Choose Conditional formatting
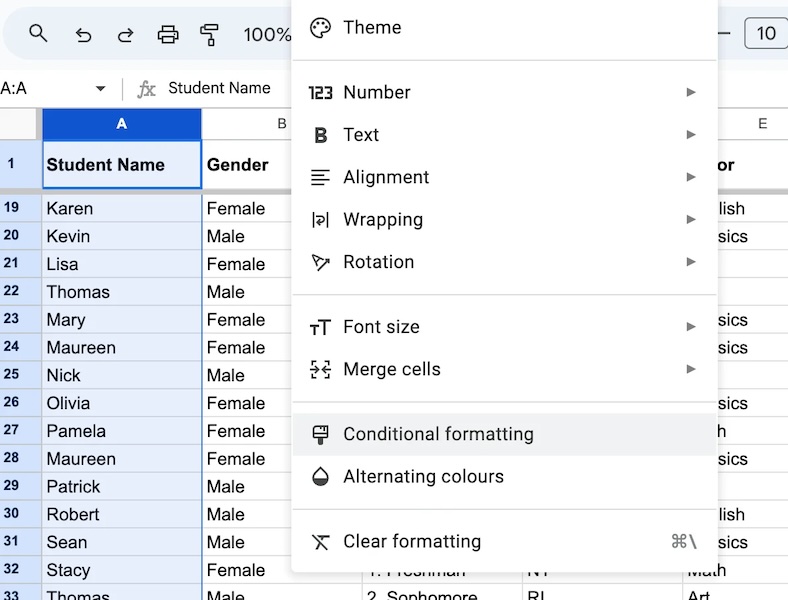This screenshot has height=600, width=788. click(x=504, y=434)
